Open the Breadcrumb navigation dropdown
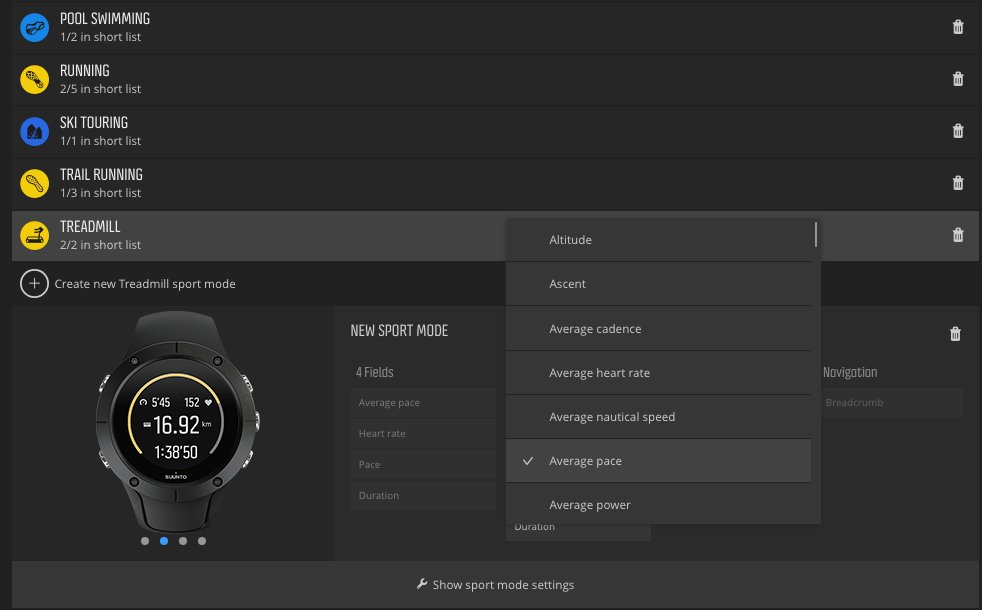This screenshot has height=610, width=982. [x=892, y=403]
